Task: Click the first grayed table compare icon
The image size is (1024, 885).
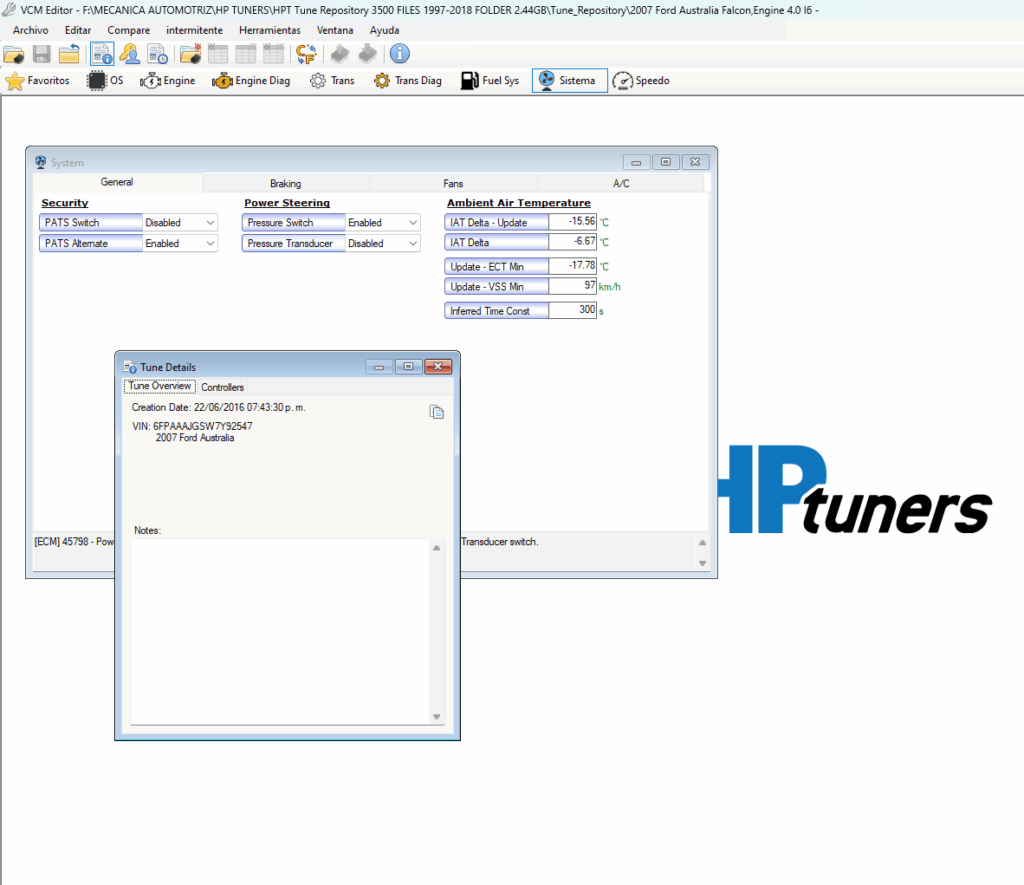Action: (217, 54)
